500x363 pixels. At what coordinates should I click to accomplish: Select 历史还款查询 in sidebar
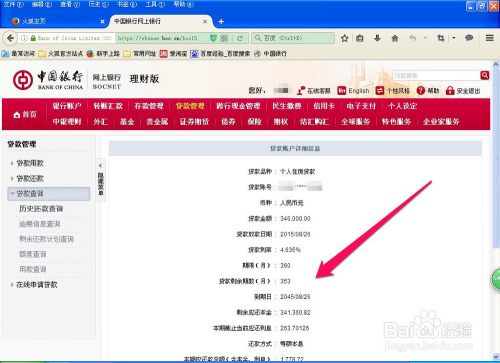coord(41,209)
